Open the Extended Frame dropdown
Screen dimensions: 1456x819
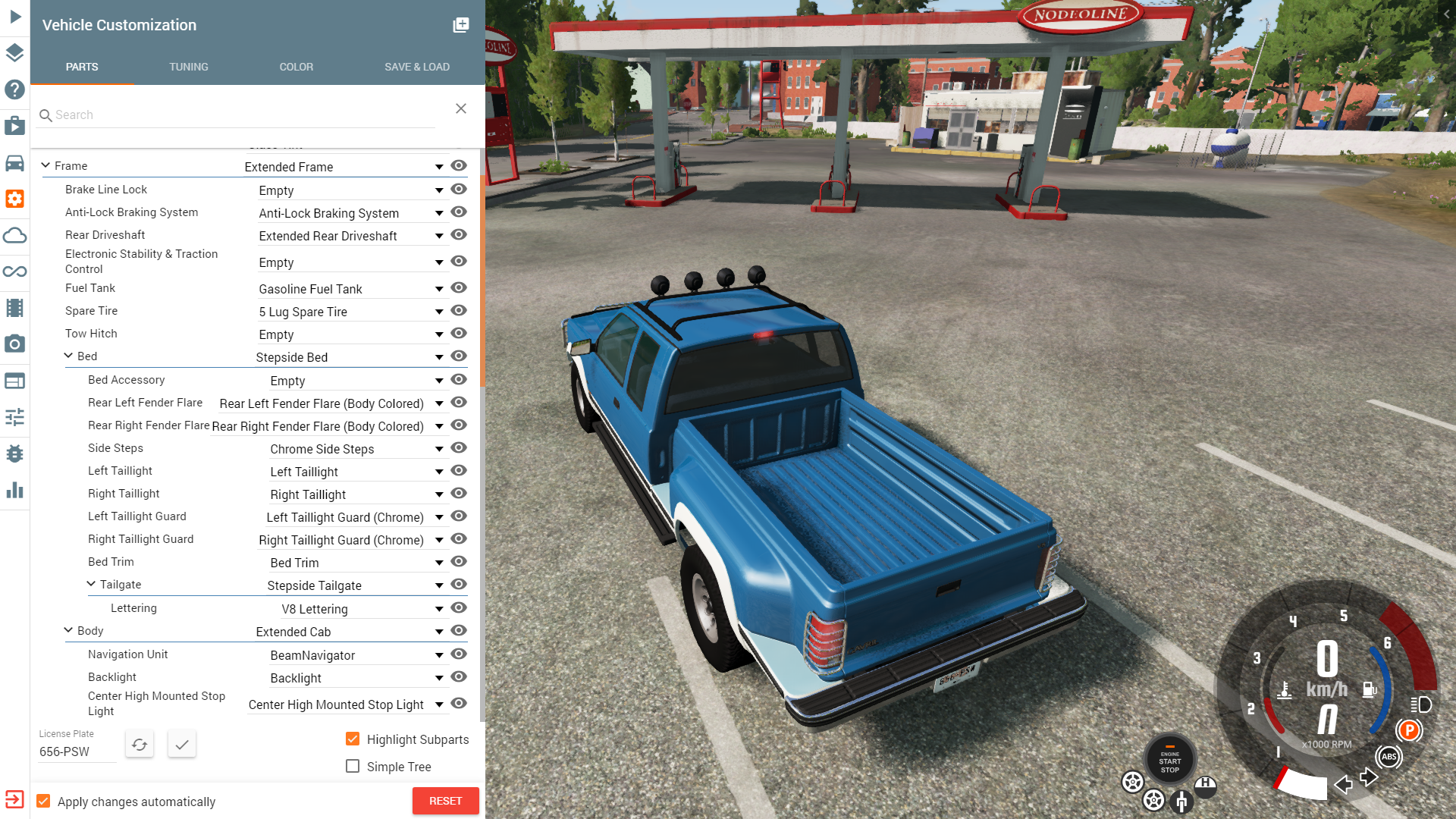pyautogui.click(x=345, y=167)
